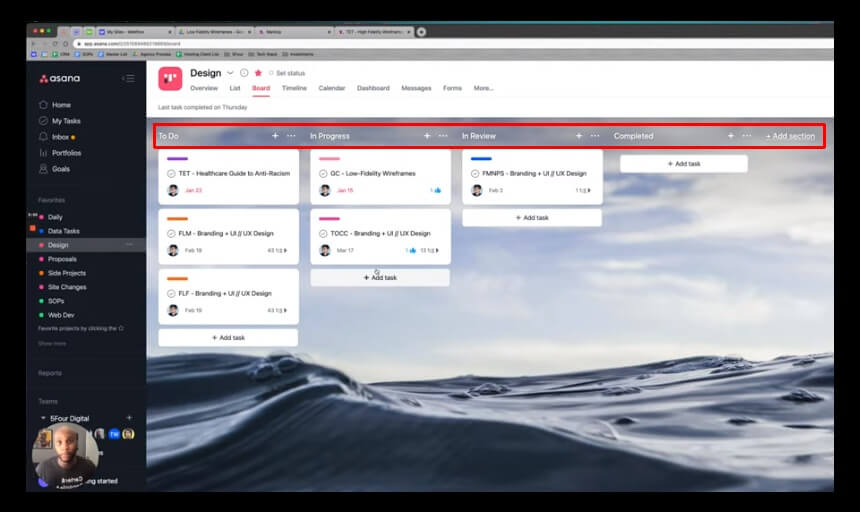Open the In Review column three-dot menu
The height and width of the screenshot is (512, 860).
pyautogui.click(x=595, y=135)
